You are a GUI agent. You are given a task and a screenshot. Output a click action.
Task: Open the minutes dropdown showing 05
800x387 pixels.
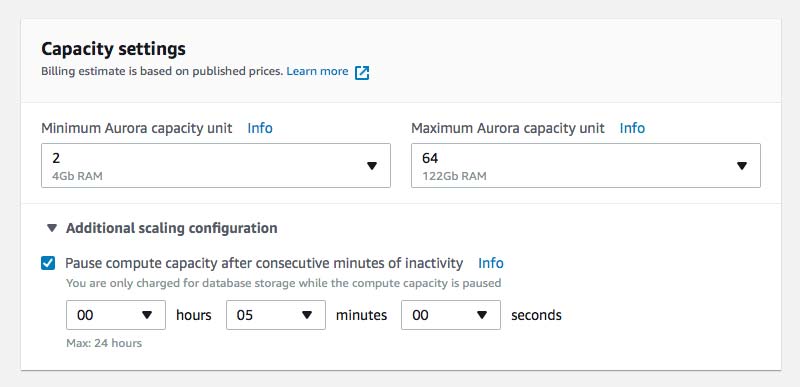276,315
